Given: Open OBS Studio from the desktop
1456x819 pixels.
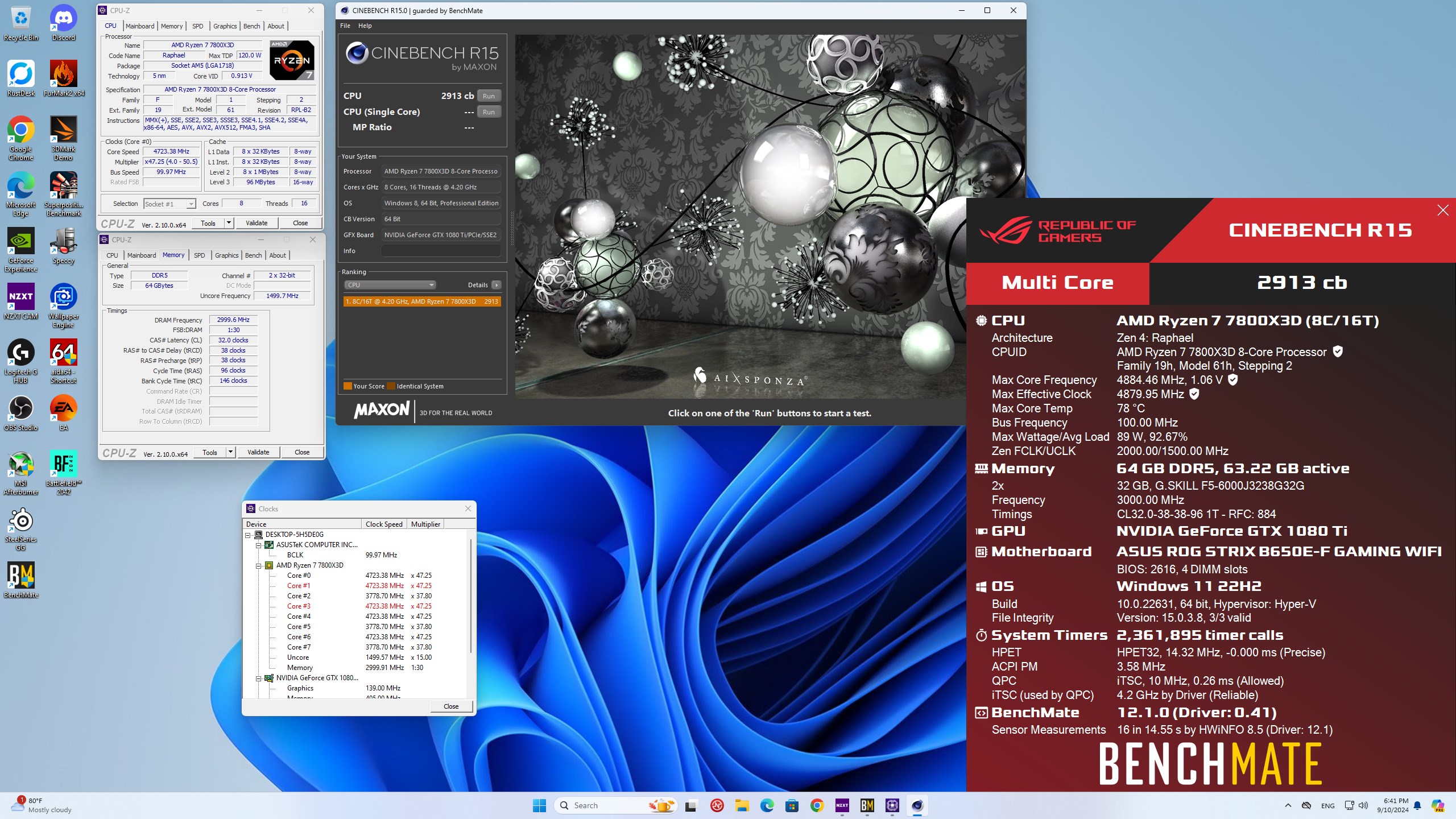Looking at the screenshot, I should (x=21, y=413).
